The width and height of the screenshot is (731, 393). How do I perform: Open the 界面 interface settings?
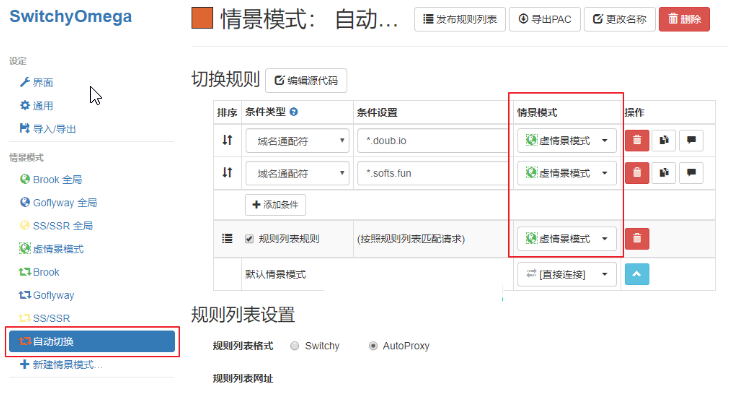click(x=36, y=83)
